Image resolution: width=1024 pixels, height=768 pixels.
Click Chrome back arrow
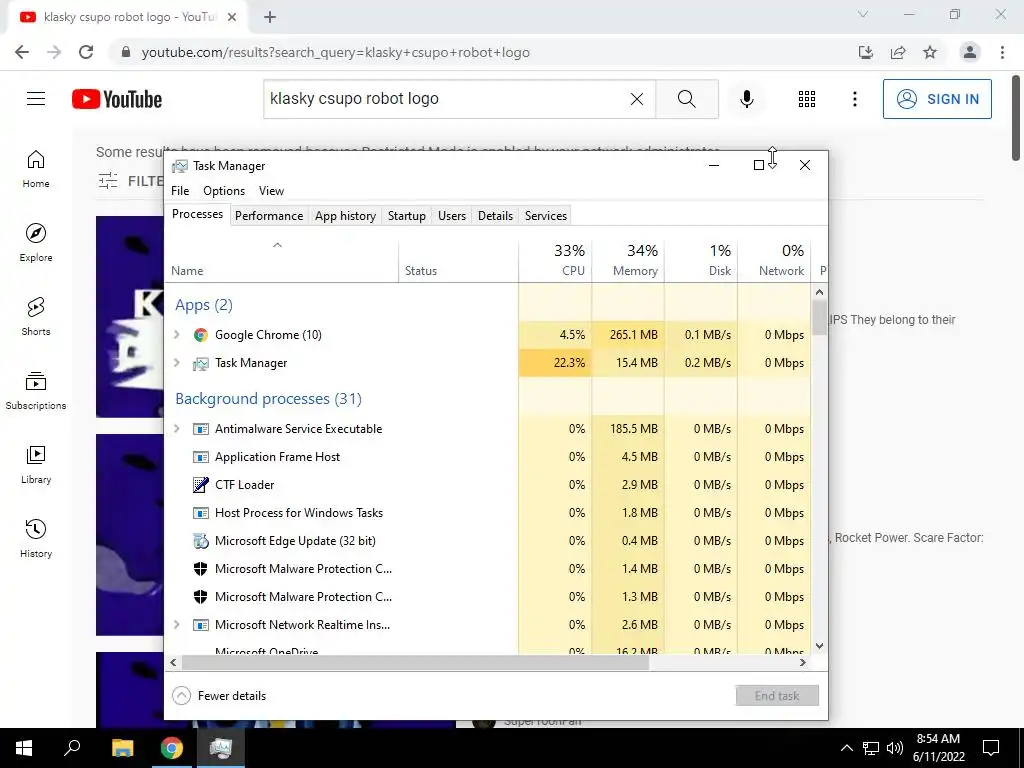[x=22, y=52]
